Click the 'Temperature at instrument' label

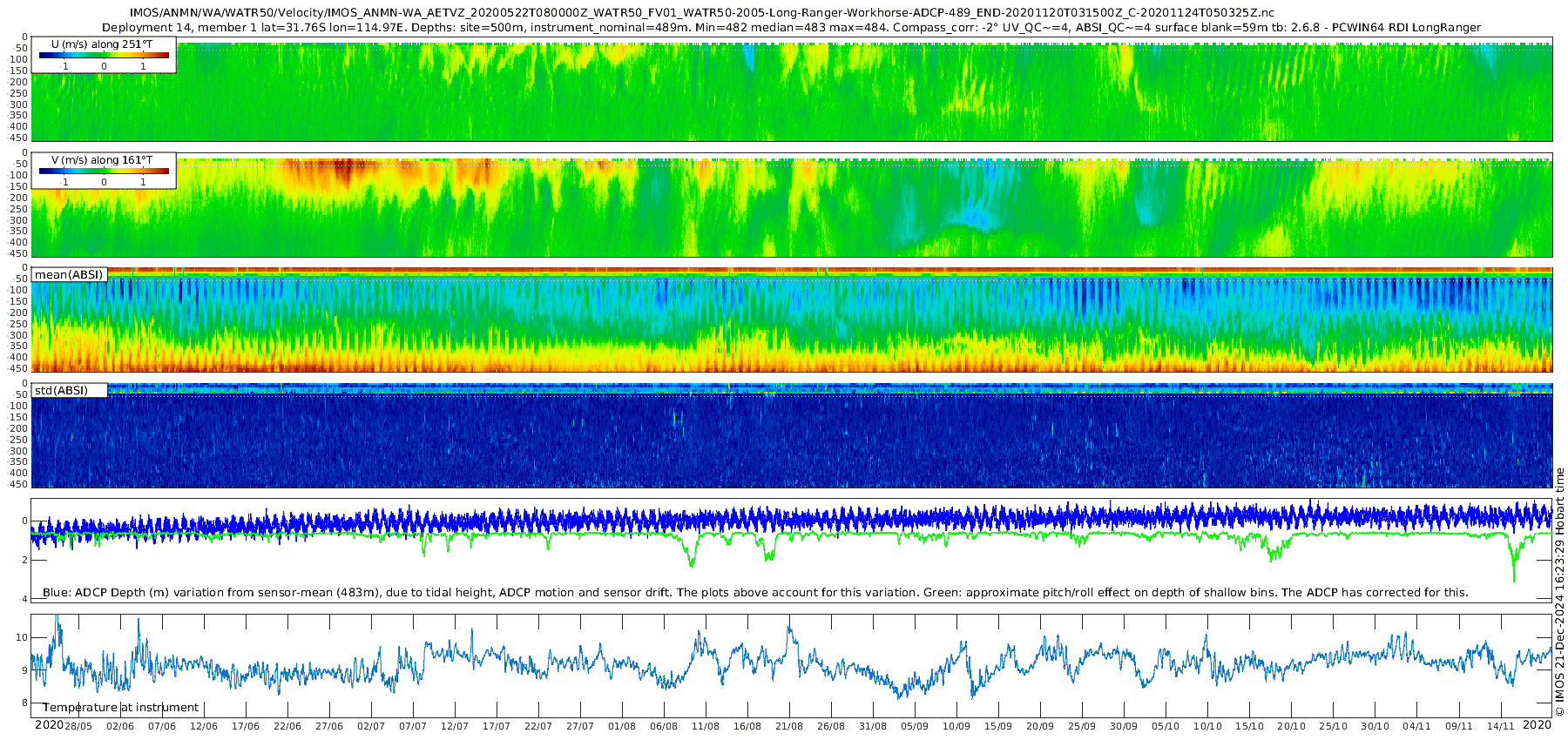click(x=120, y=708)
